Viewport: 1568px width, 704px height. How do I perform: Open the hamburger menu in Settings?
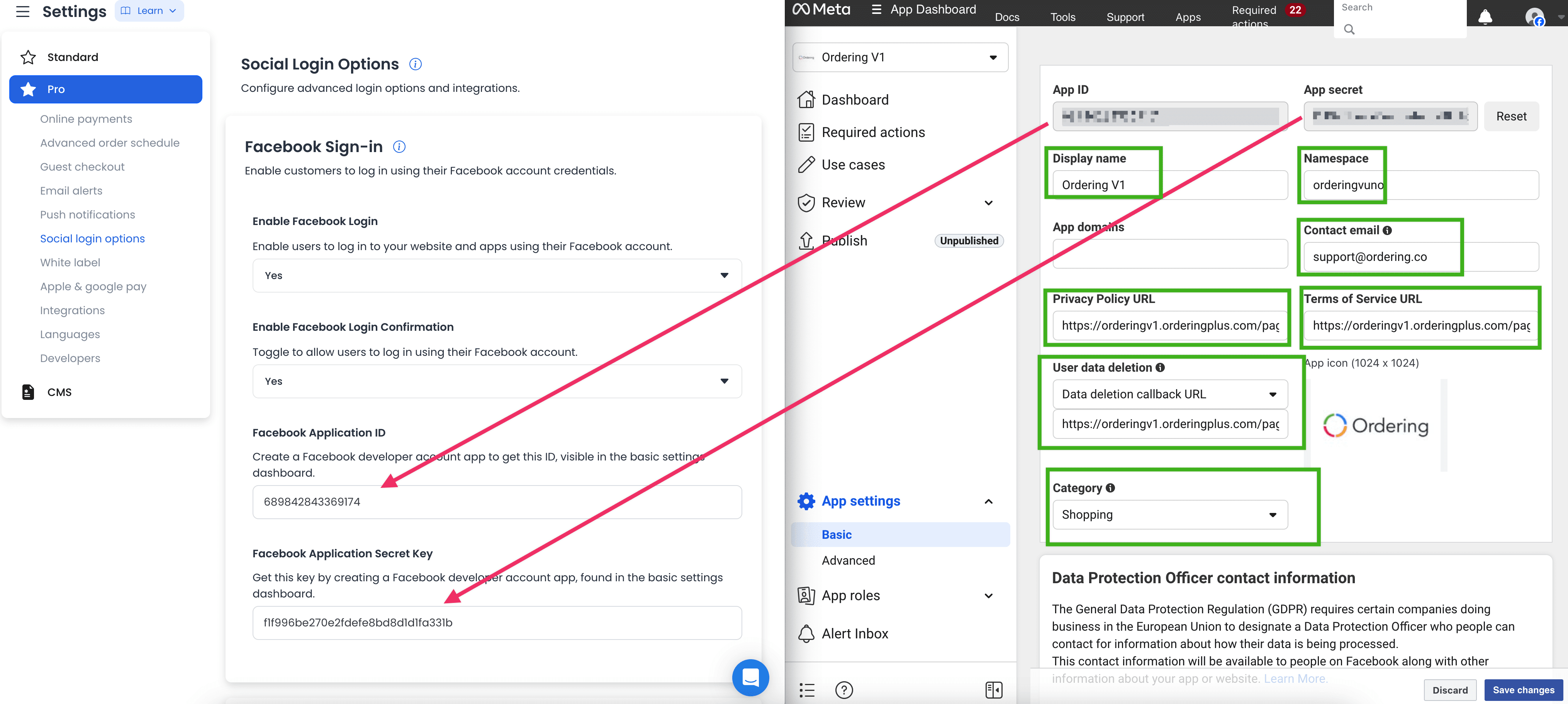point(22,11)
